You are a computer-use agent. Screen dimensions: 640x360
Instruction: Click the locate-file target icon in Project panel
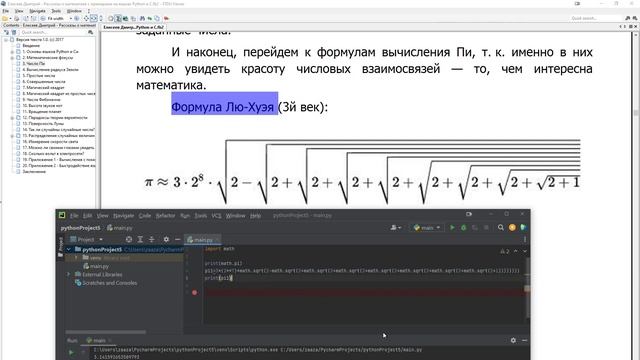[x=129, y=240]
